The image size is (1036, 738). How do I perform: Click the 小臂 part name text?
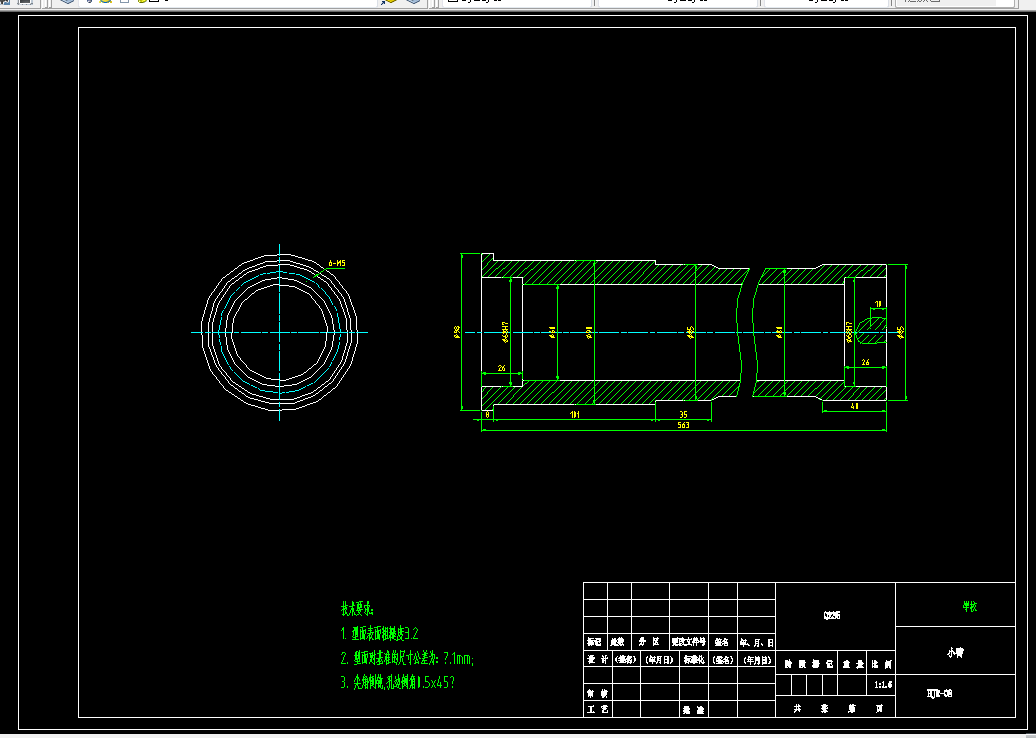[x=955, y=652]
